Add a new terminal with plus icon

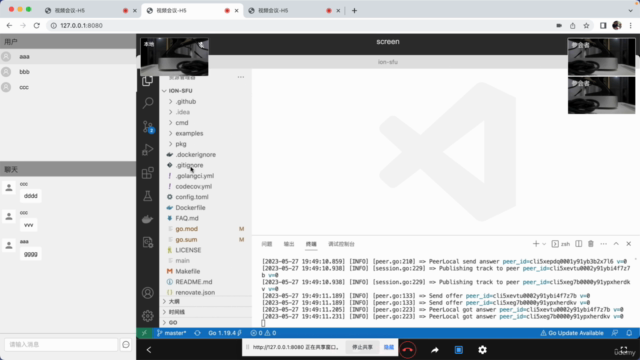pyautogui.click(x=536, y=244)
